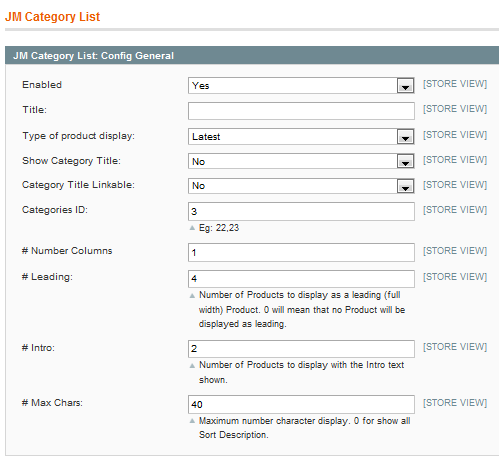Focus the Number Columns field
Viewport: 499px width, 471px height.
[301, 252]
